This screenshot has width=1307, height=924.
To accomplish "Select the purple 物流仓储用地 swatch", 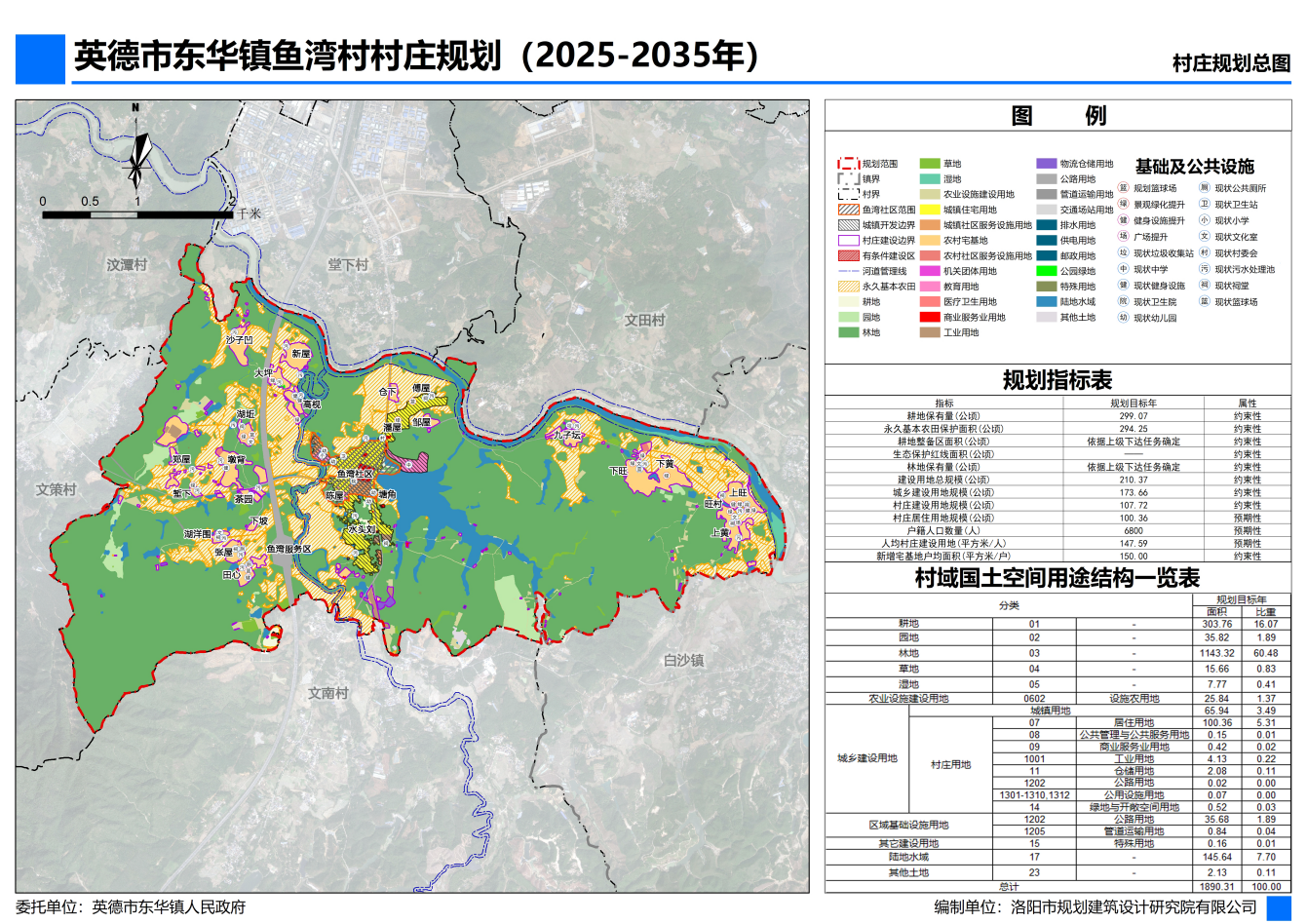I will click(x=1046, y=164).
